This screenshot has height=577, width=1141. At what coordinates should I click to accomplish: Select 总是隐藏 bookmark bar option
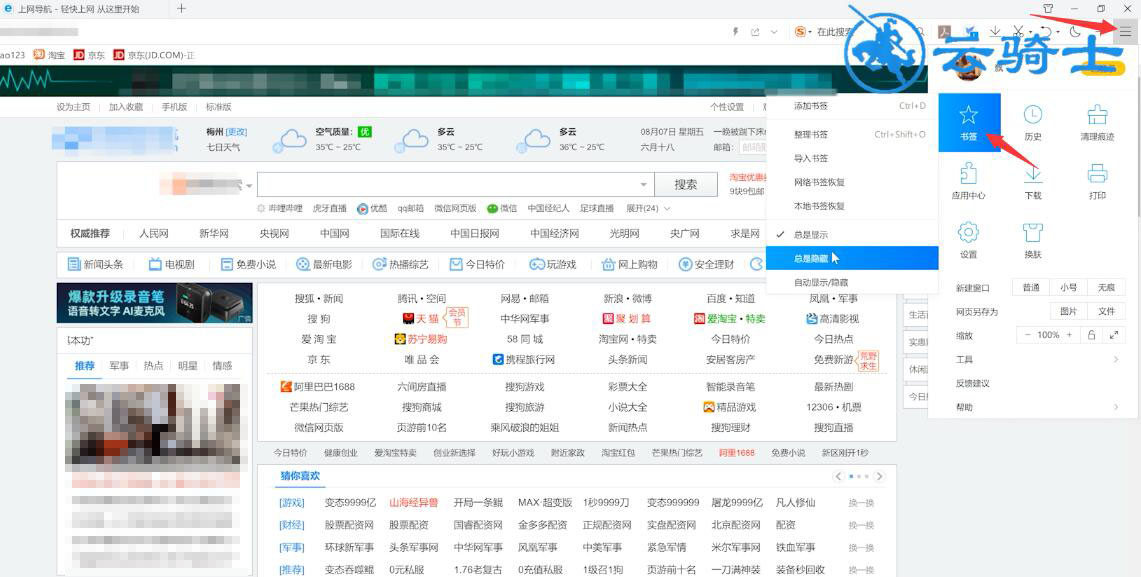click(851, 258)
